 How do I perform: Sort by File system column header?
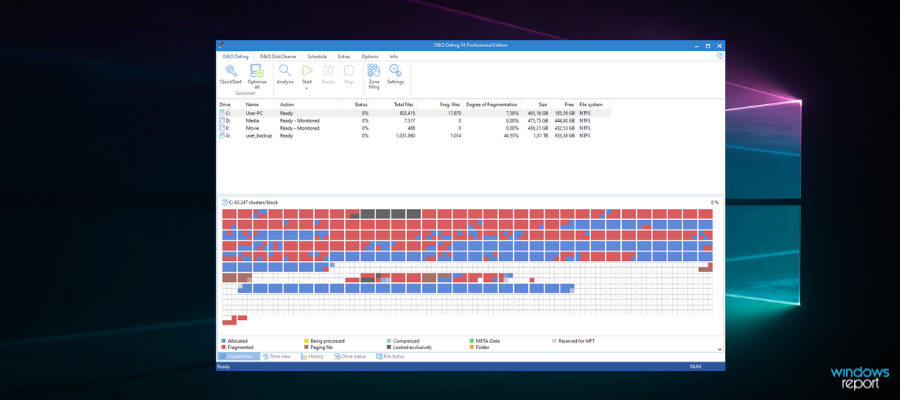click(x=594, y=104)
